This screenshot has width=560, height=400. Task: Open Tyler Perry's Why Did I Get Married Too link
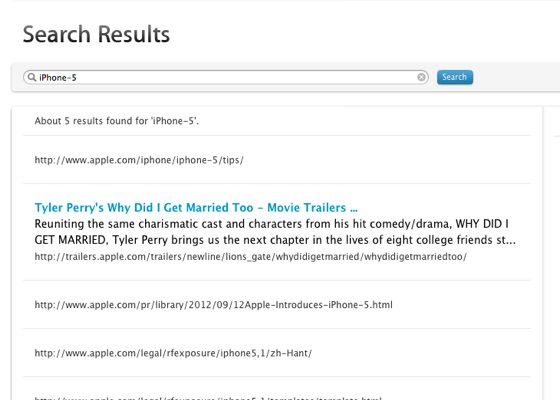click(x=196, y=208)
